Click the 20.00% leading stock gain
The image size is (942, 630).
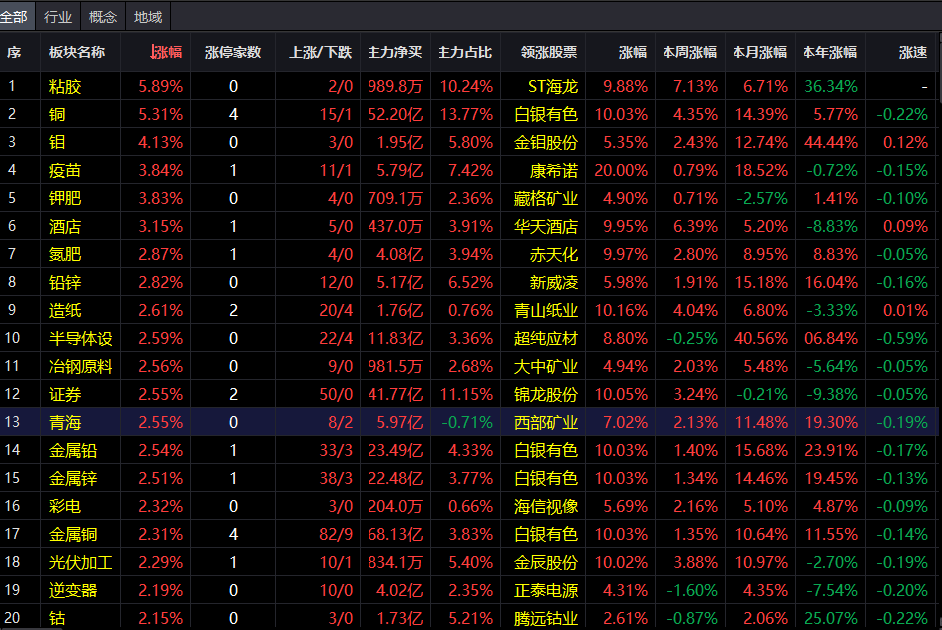pos(621,171)
